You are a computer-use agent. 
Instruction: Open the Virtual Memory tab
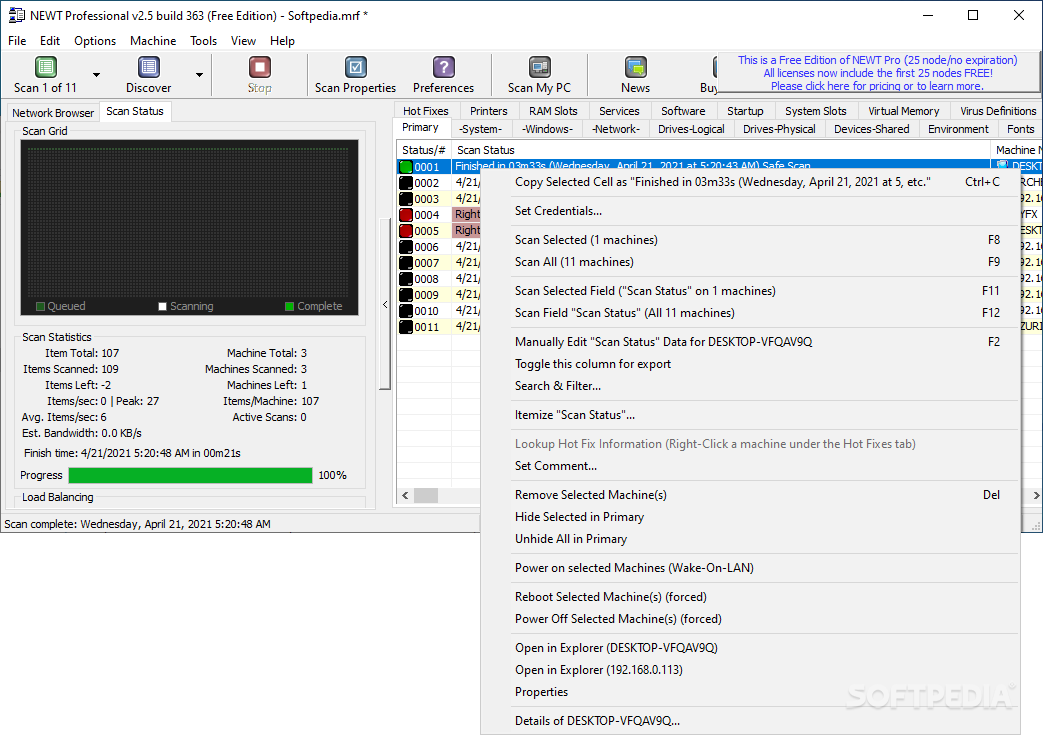(x=904, y=111)
